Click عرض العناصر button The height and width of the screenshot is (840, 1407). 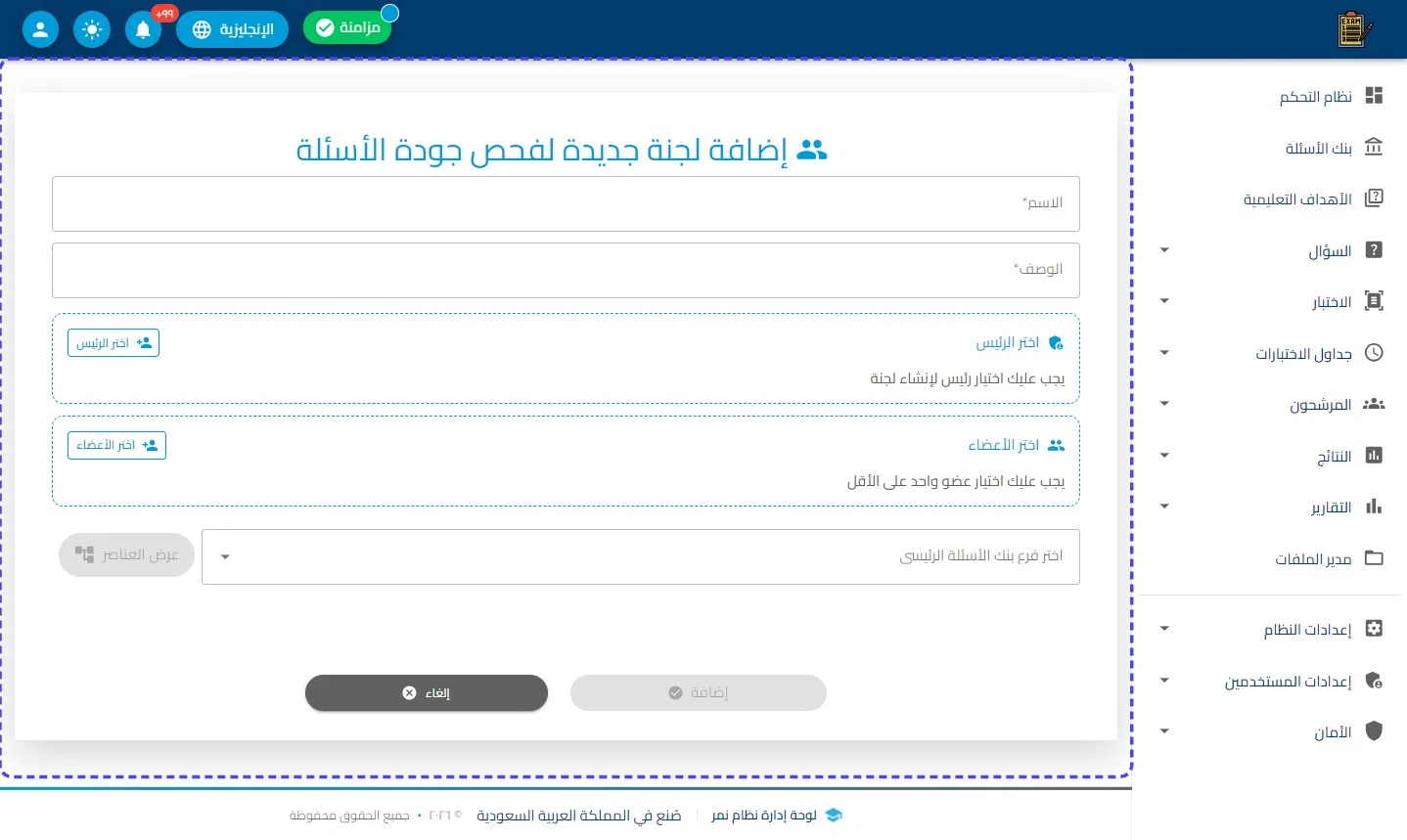126,554
